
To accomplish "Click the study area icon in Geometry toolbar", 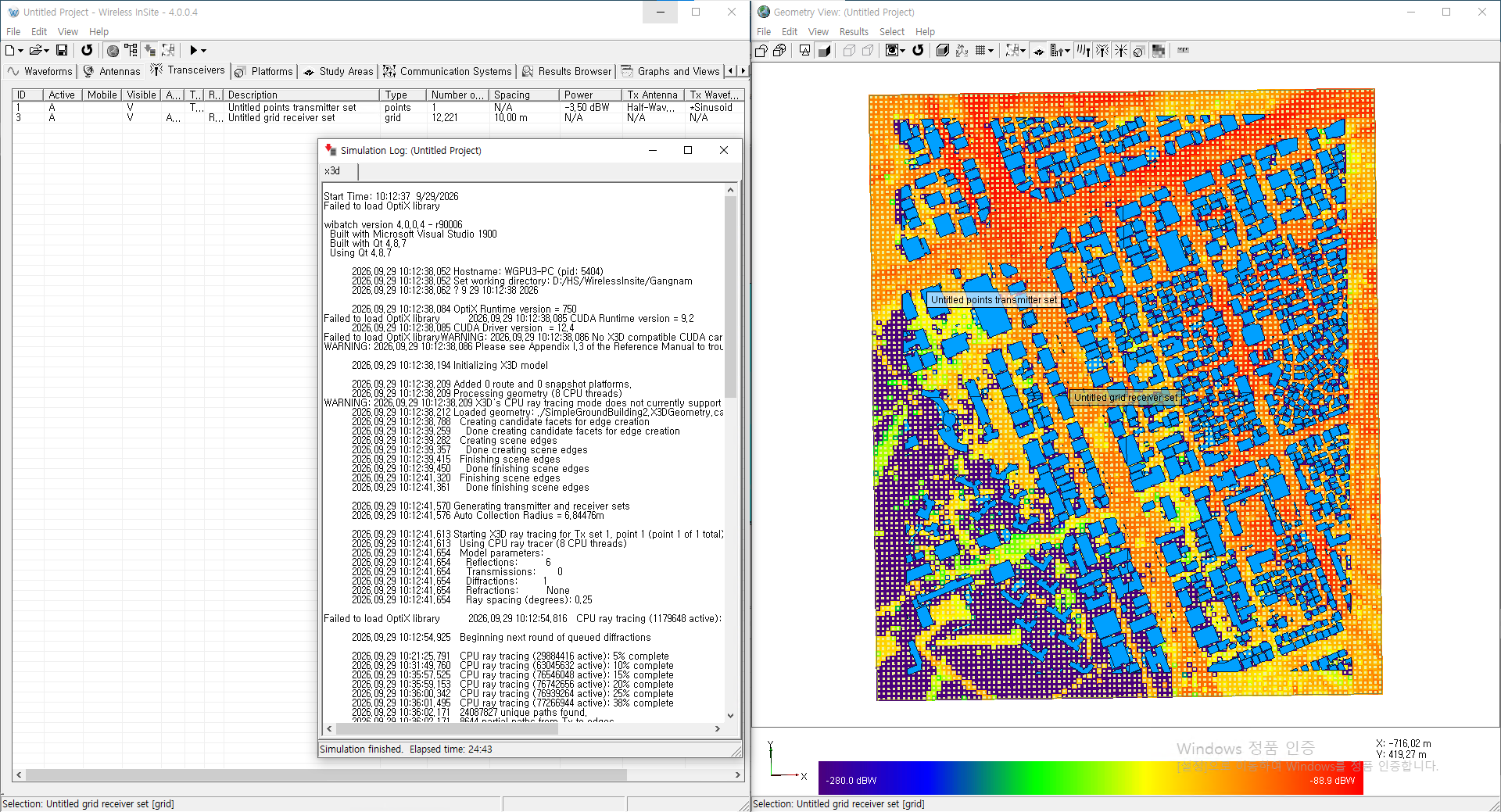I will click(x=1039, y=51).
